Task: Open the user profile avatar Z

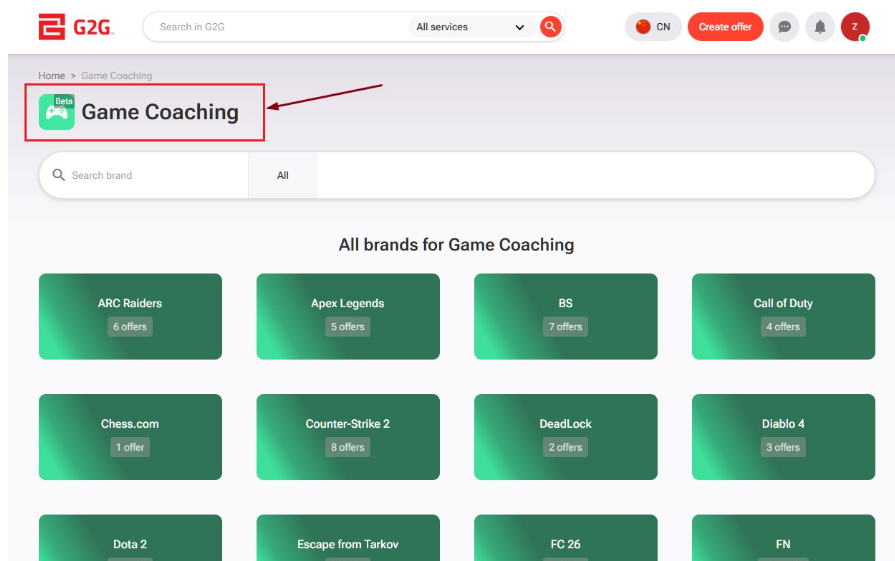Action: tap(854, 27)
